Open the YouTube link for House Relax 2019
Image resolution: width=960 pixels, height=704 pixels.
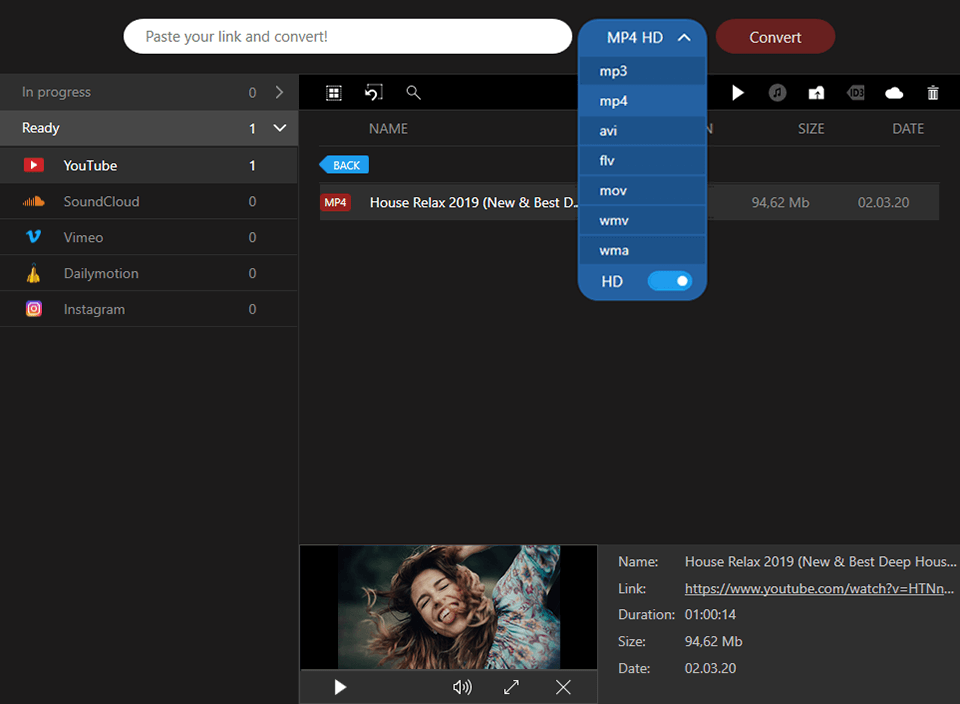pos(818,588)
